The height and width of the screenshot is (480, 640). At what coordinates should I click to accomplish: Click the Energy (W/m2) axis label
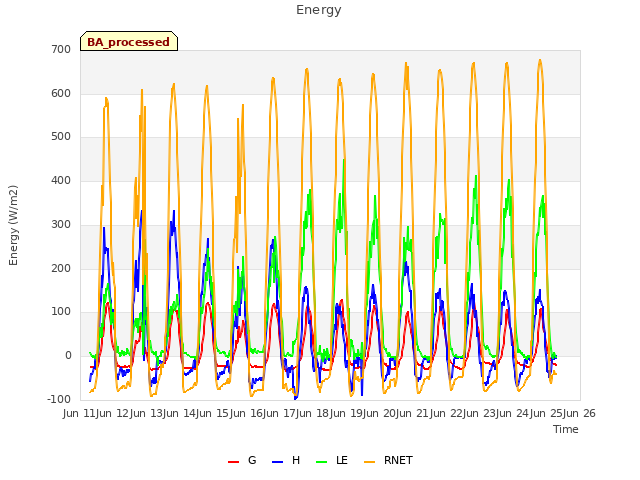(x=13, y=225)
